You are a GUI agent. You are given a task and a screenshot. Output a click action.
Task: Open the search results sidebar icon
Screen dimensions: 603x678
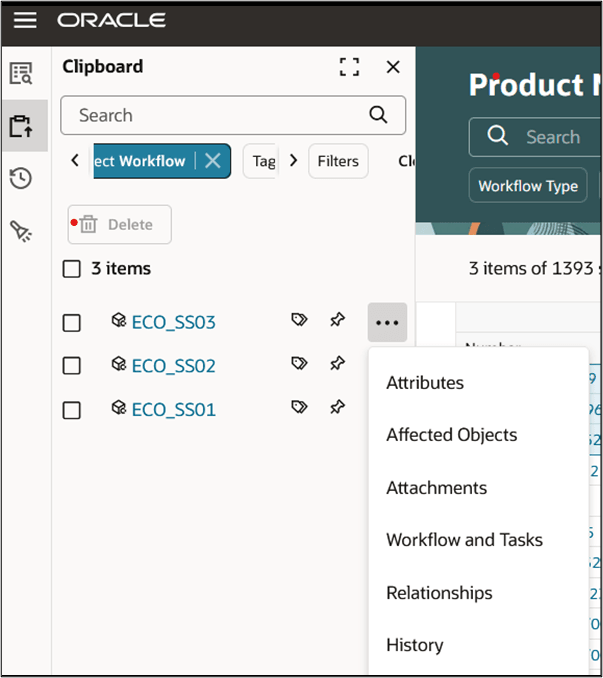[x=21, y=74]
